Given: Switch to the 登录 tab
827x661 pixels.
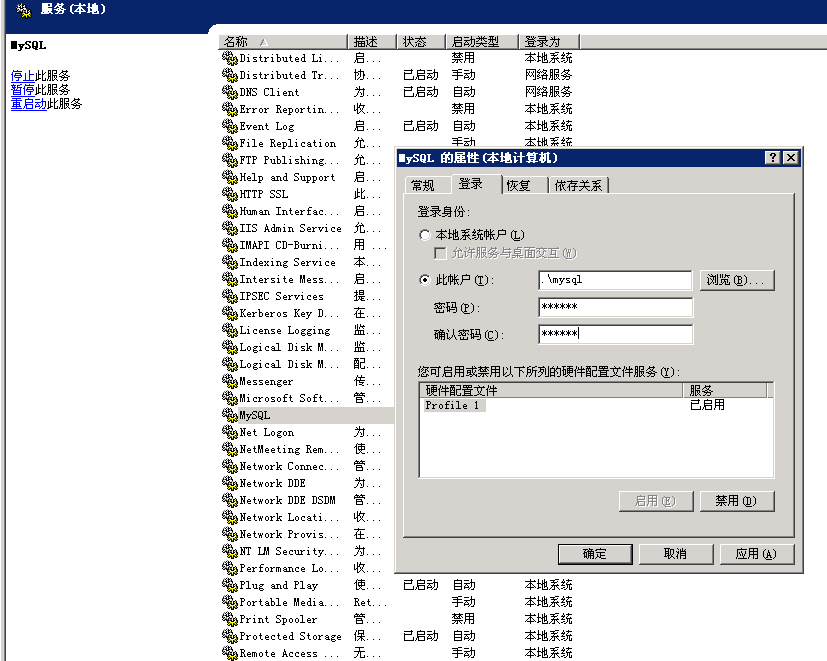Looking at the screenshot, I should click(x=476, y=184).
